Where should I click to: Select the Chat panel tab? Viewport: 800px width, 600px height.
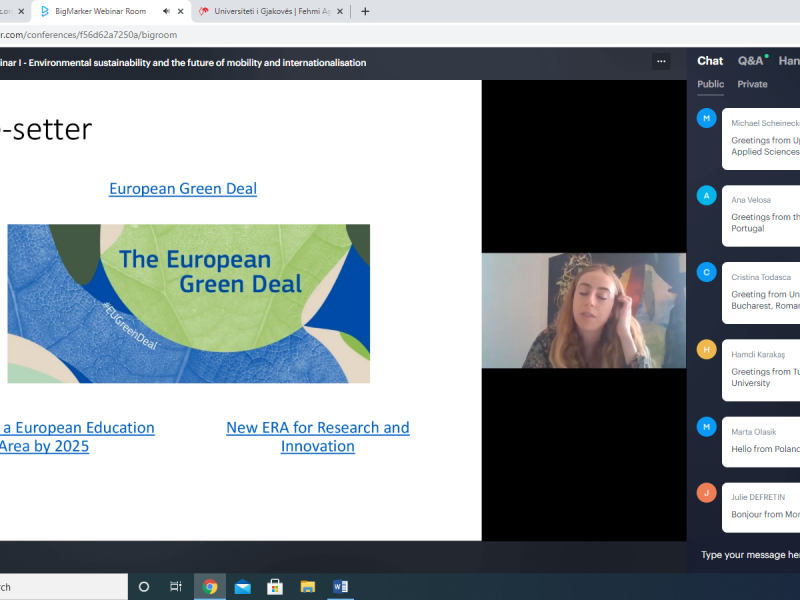pyautogui.click(x=710, y=61)
